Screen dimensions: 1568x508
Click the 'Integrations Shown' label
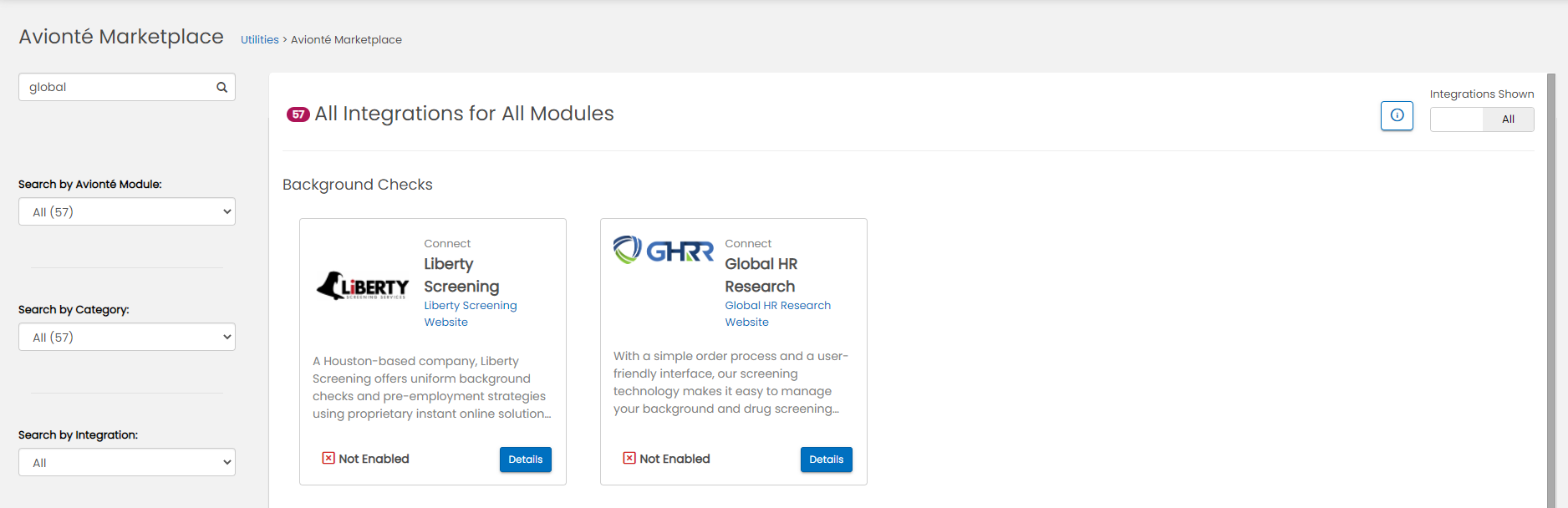coord(1482,94)
